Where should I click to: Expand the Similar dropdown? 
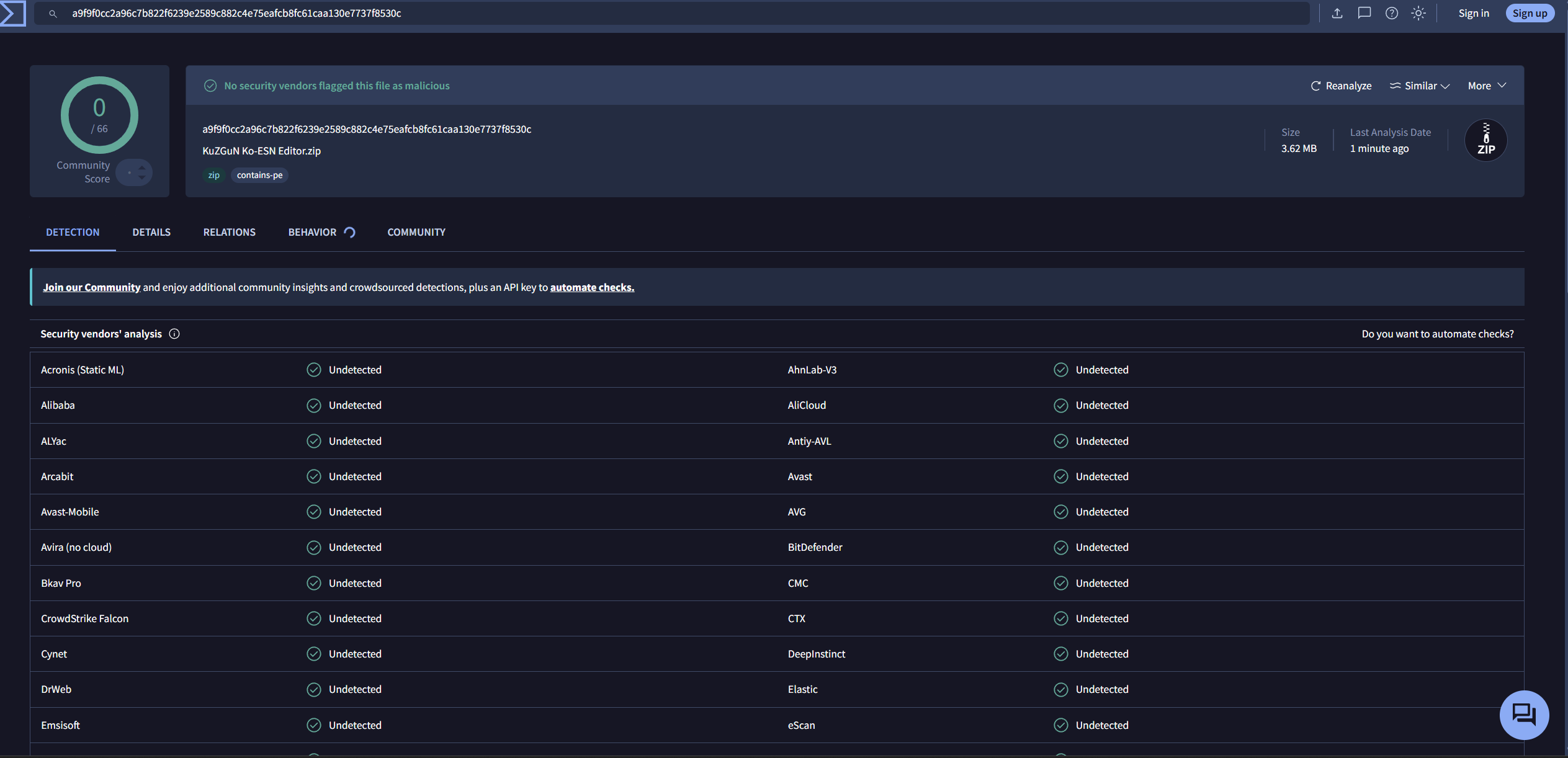(1419, 86)
